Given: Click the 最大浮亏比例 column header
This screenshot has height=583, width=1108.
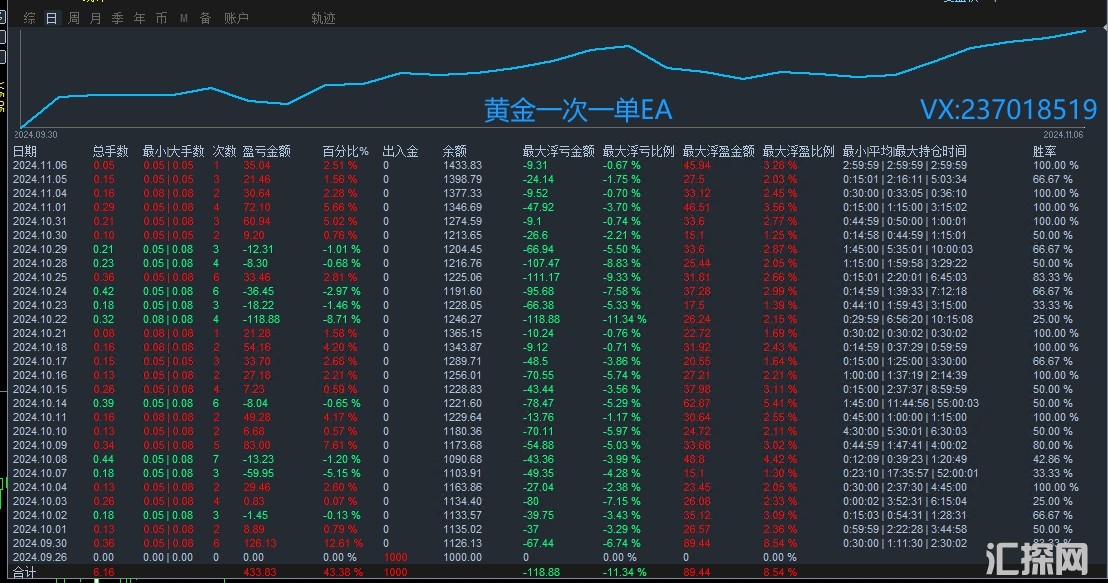Looking at the screenshot, I should pyautogui.click(x=638, y=151).
